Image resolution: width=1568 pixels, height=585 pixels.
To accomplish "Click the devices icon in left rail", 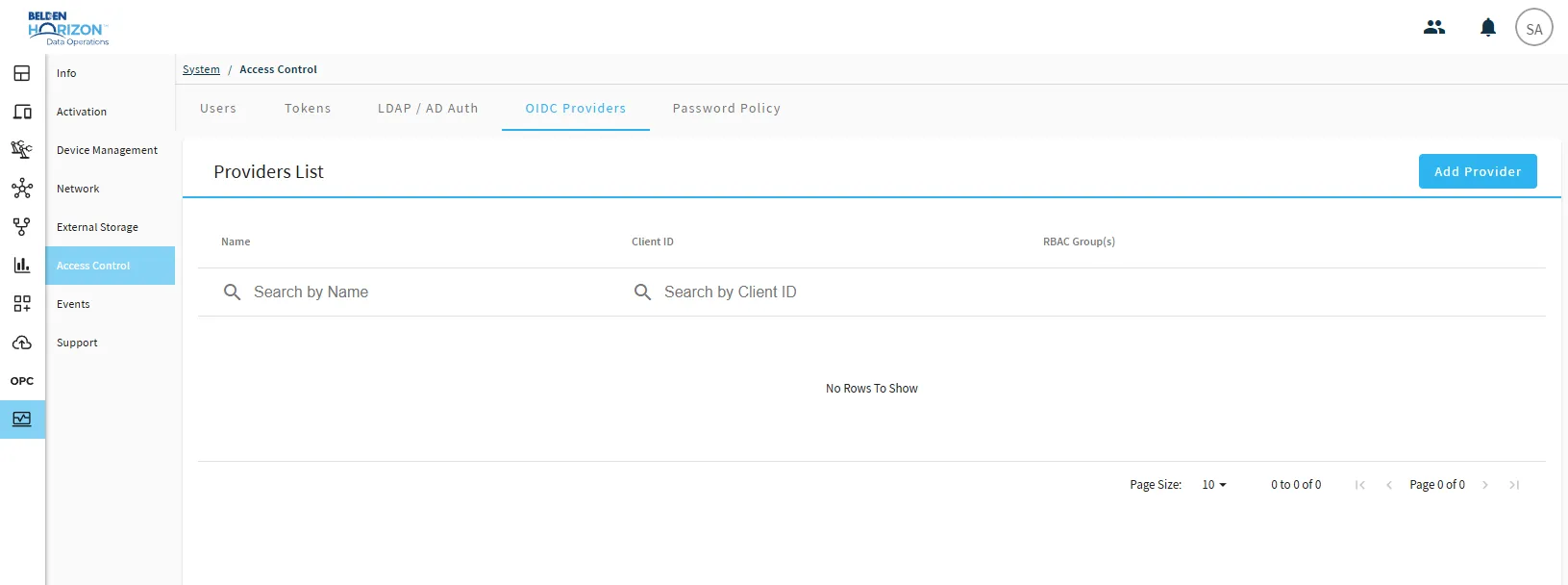I will (x=22, y=112).
